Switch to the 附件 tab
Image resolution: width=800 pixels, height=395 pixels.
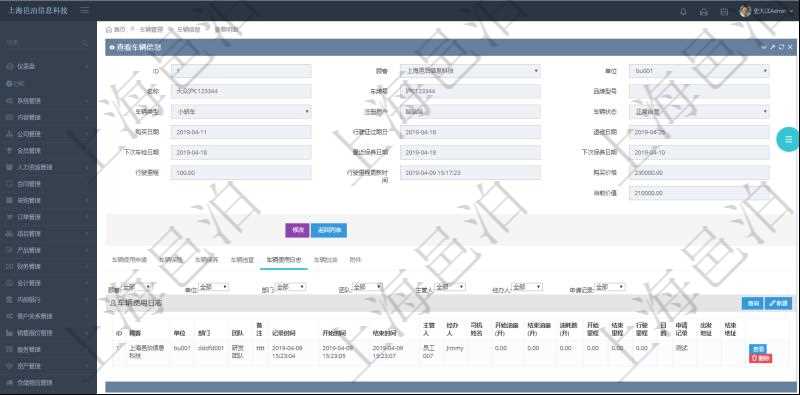355,259
